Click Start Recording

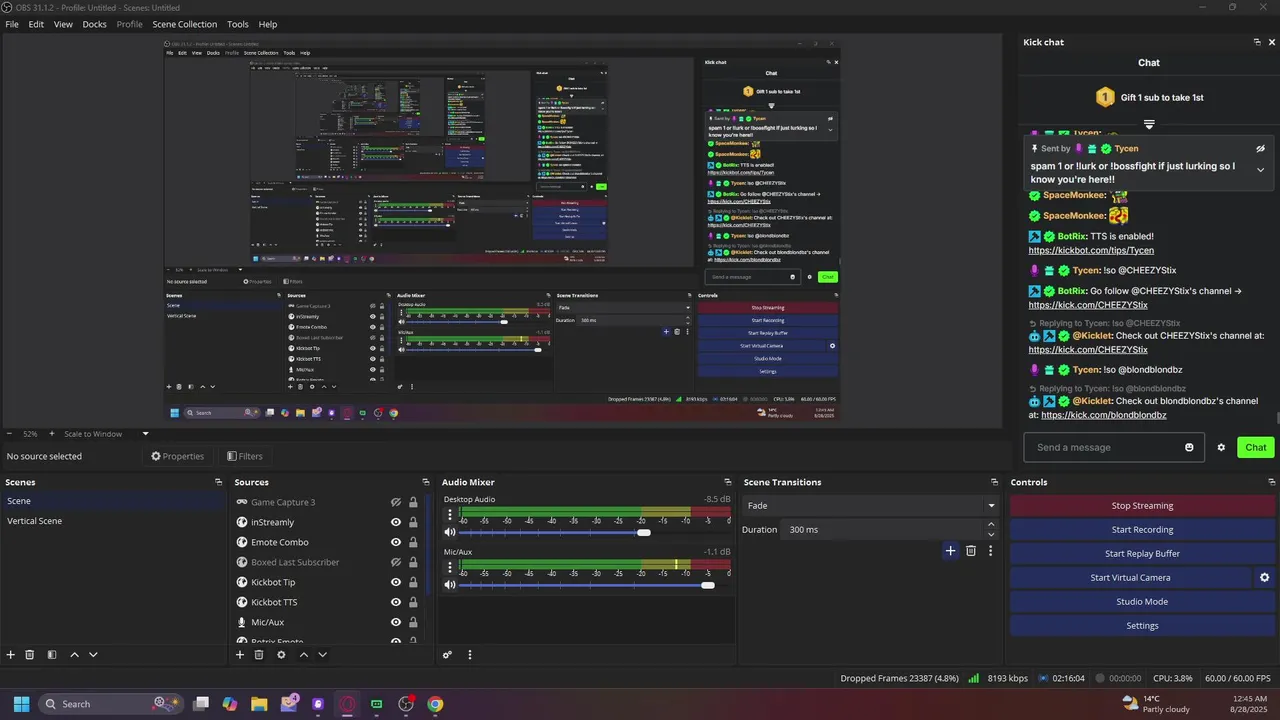pos(1142,530)
